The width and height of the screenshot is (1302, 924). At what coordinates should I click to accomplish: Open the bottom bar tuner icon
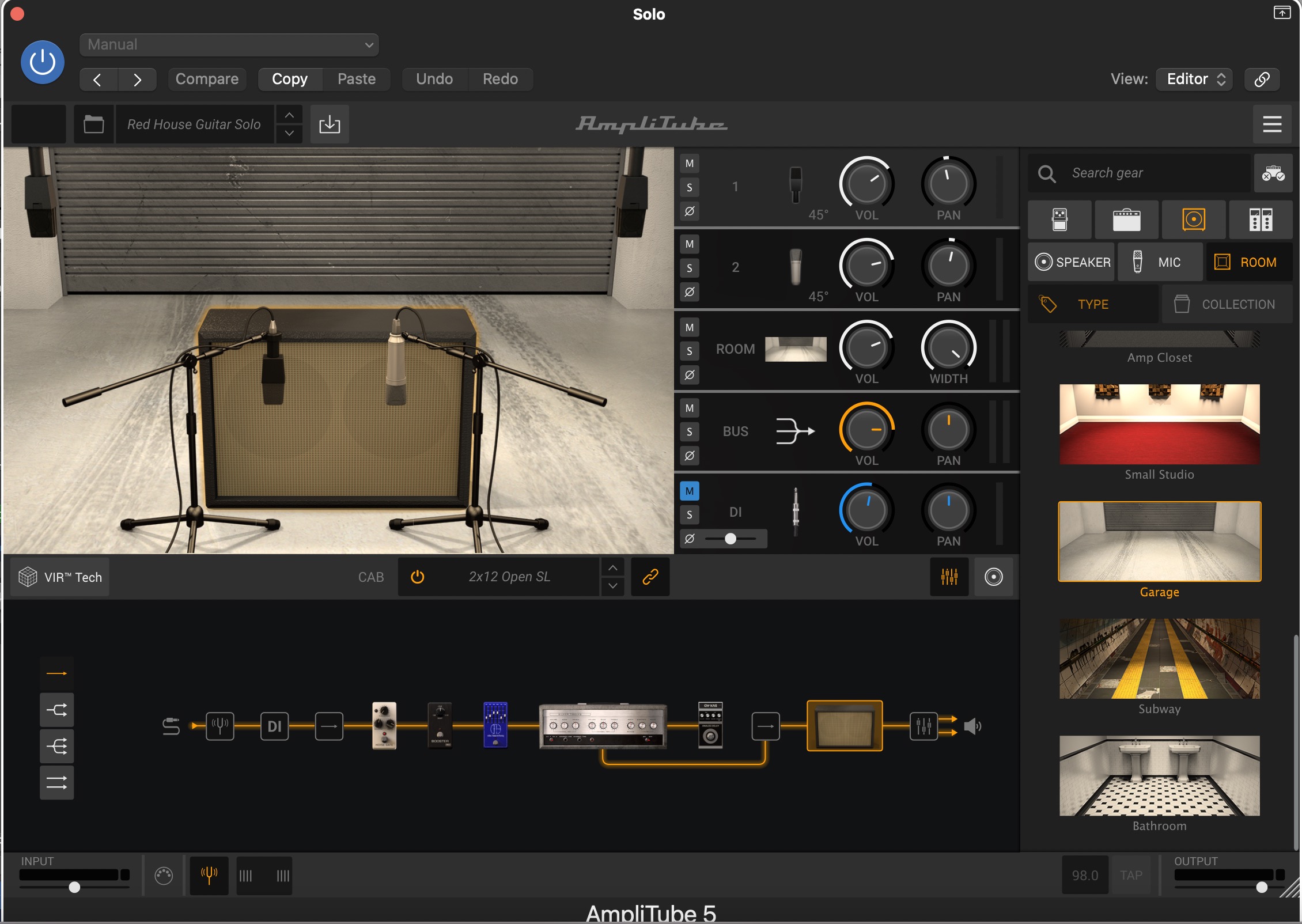209,875
